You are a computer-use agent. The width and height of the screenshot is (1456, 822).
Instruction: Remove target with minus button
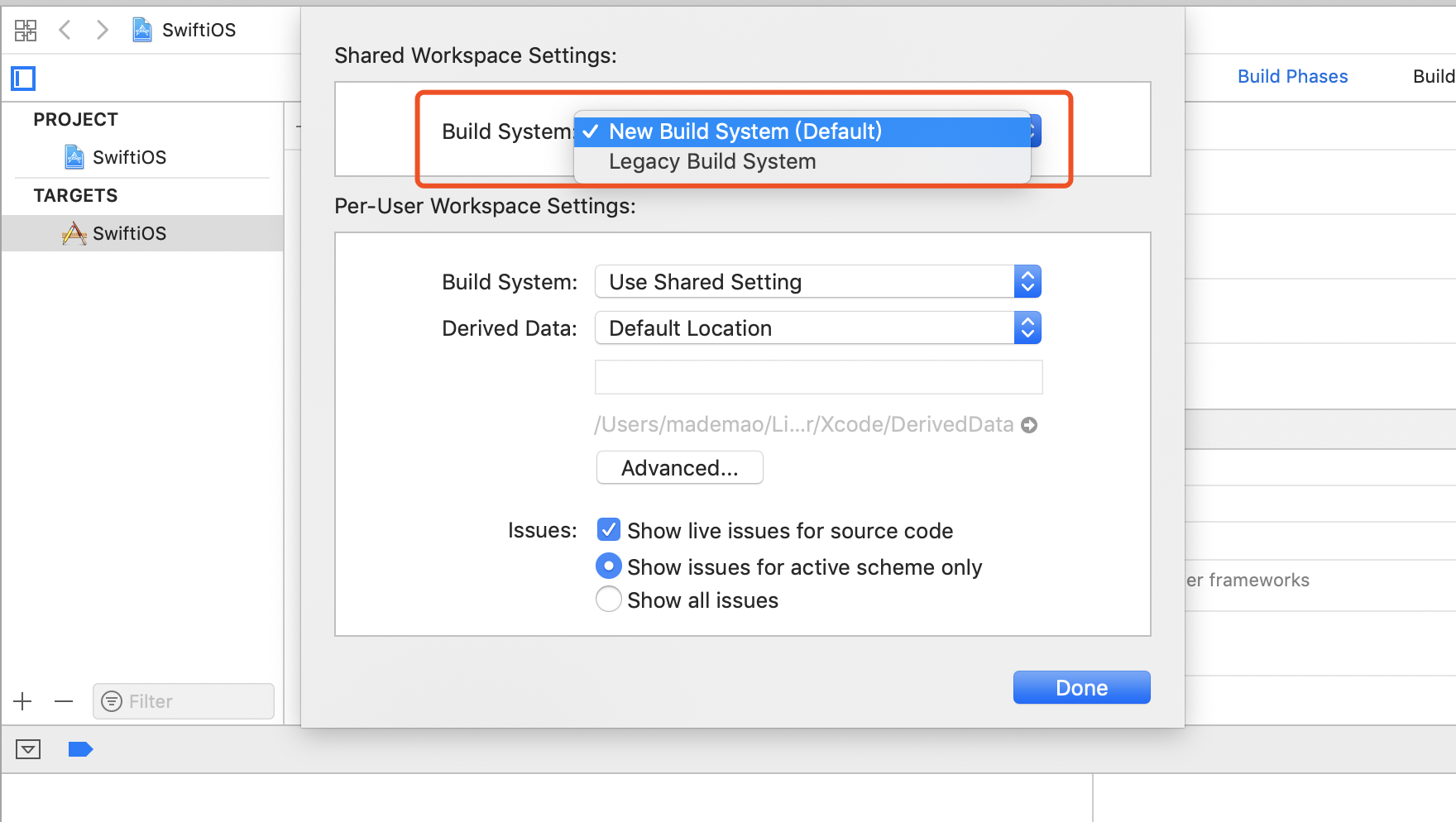(64, 701)
